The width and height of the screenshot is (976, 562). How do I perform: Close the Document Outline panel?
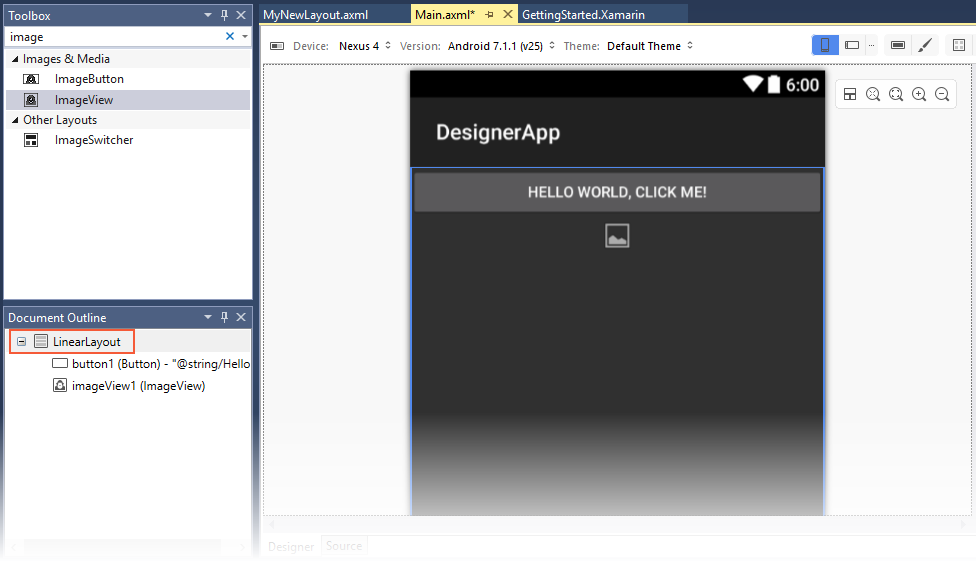pos(241,317)
